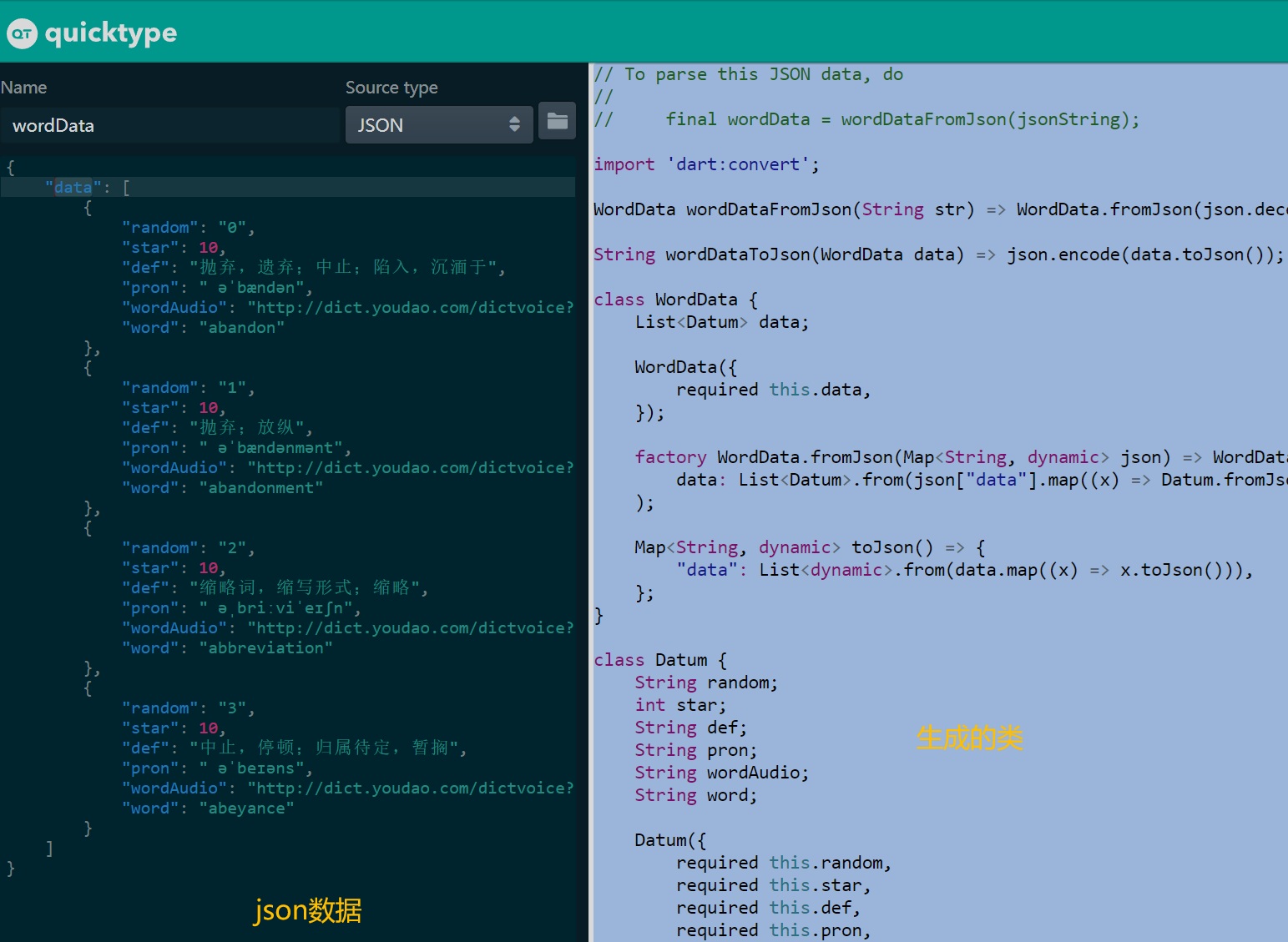
Task: Click the "String wordAudio;" declaration
Action: (722, 773)
